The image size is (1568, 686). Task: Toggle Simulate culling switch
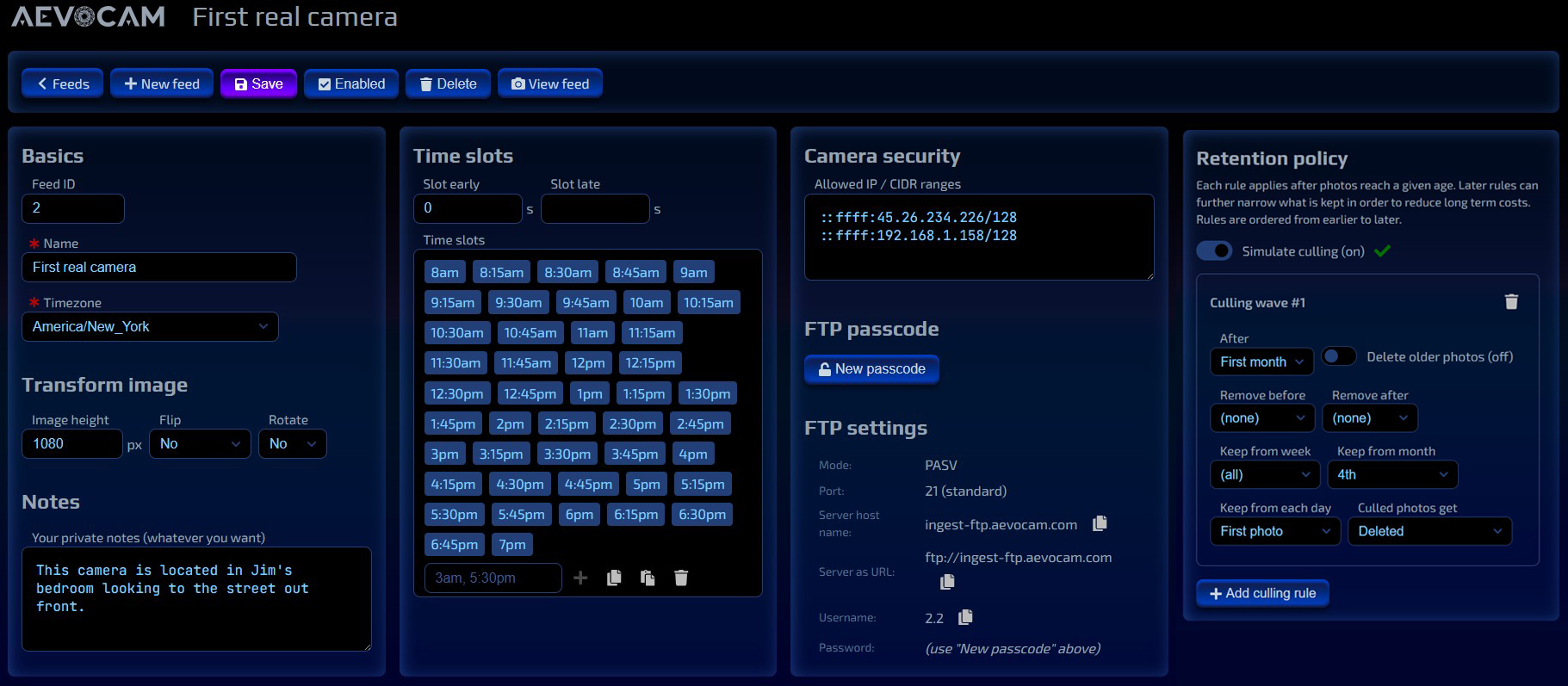[1214, 250]
